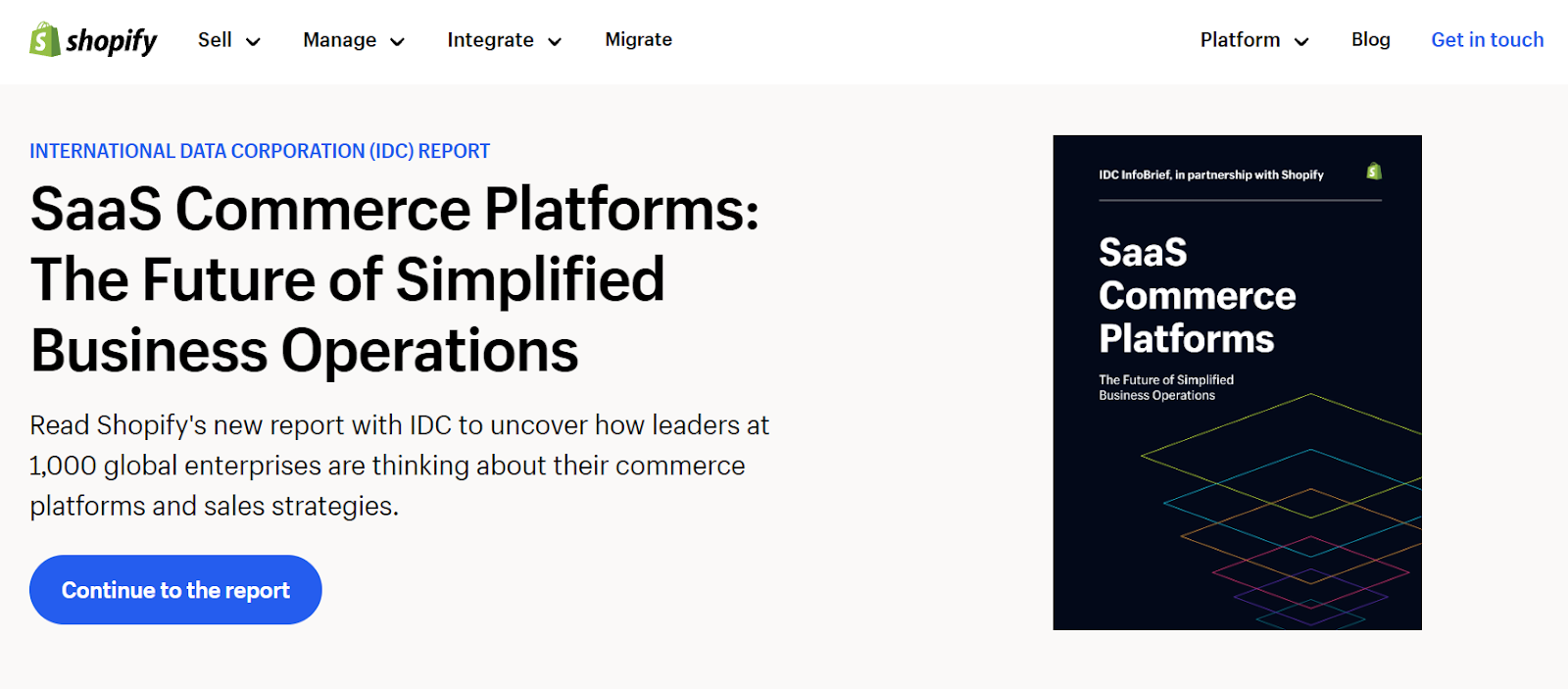Click the headline 'SaaS Commerce Platforms:'
Image resolution: width=1568 pixels, height=689 pixels.
click(x=395, y=209)
